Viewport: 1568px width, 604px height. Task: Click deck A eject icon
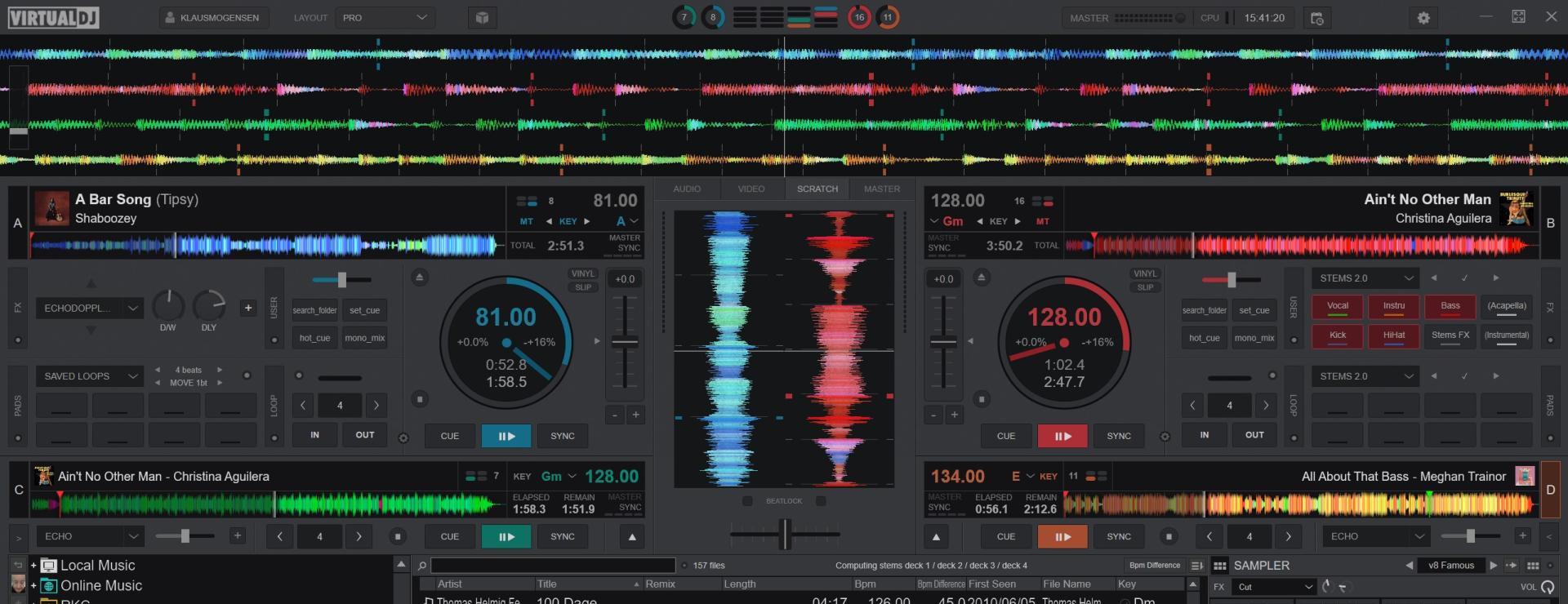point(419,278)
